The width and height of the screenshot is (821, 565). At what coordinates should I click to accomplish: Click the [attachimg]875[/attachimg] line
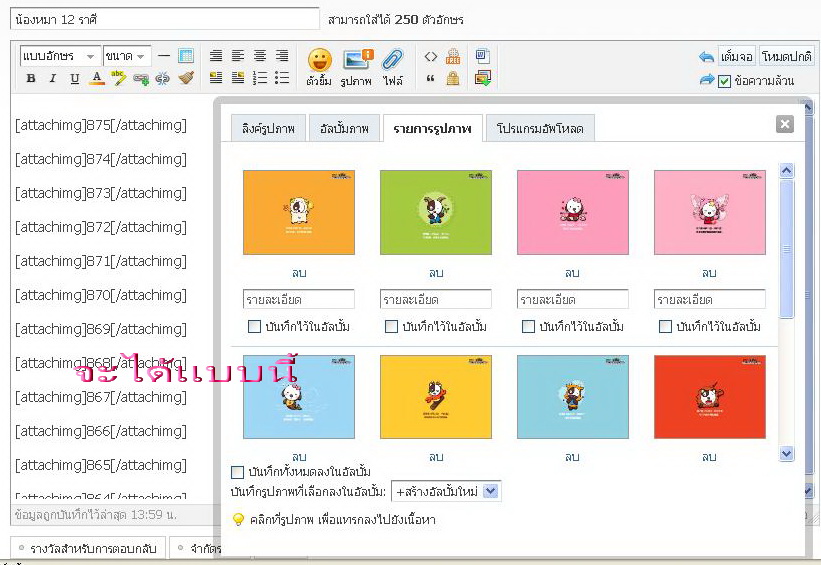101,125
